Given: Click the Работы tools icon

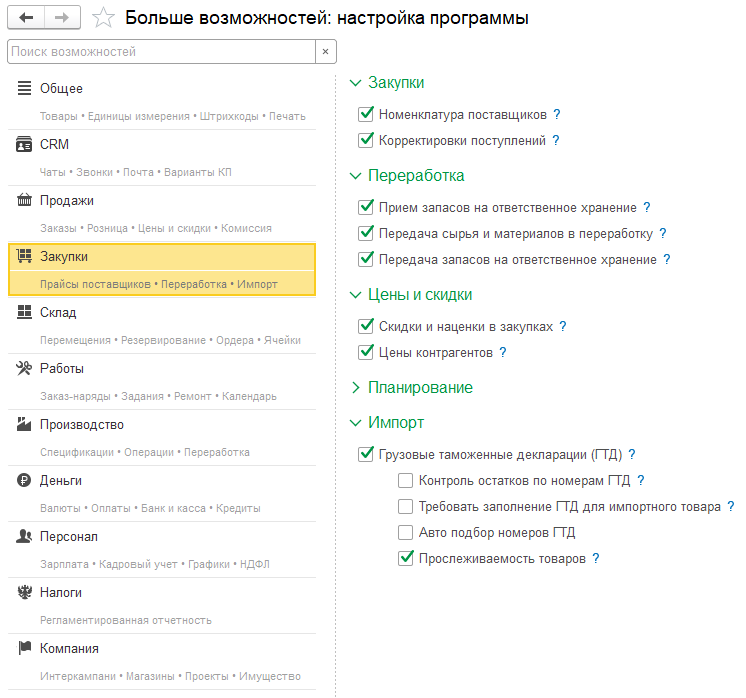Looking at the screenshot, I should 24,368.
